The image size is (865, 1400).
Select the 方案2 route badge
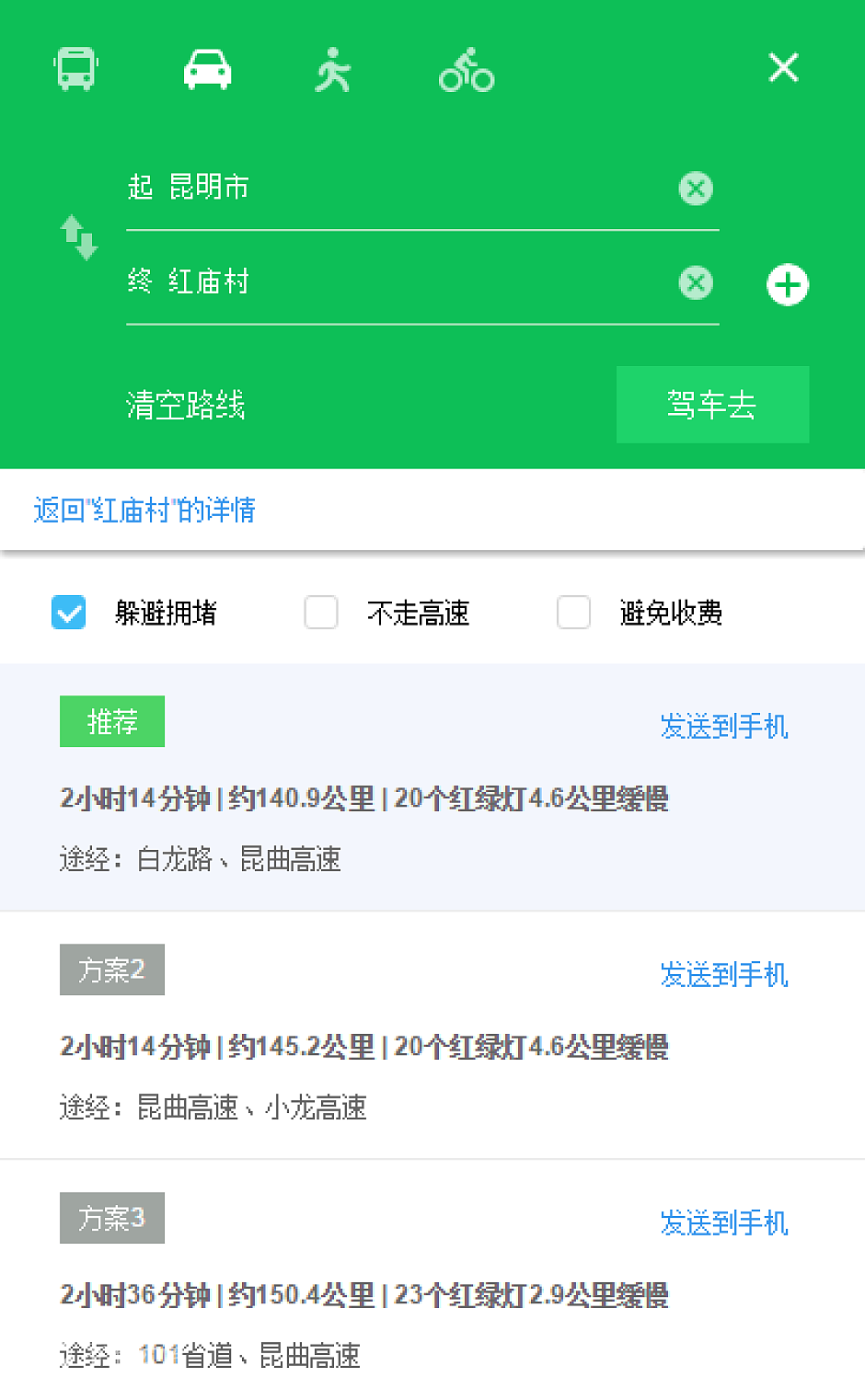click(112, 970)
